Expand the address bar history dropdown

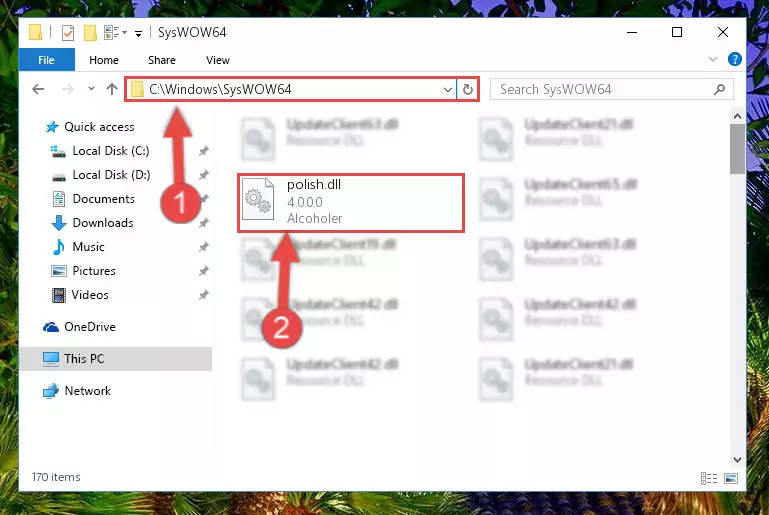pyautogui.click(x=447, y=89)
